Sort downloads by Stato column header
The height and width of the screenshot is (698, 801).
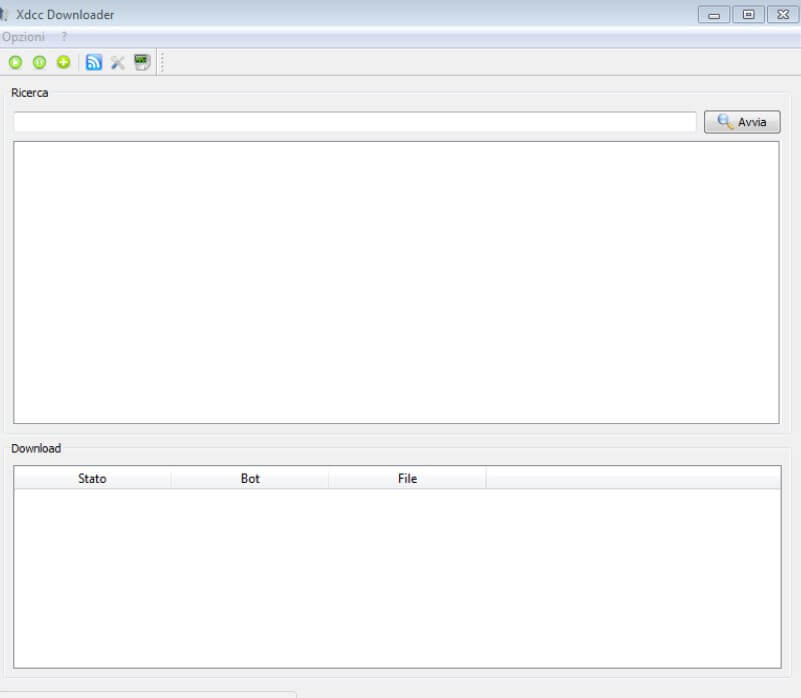tap(92, 478)
